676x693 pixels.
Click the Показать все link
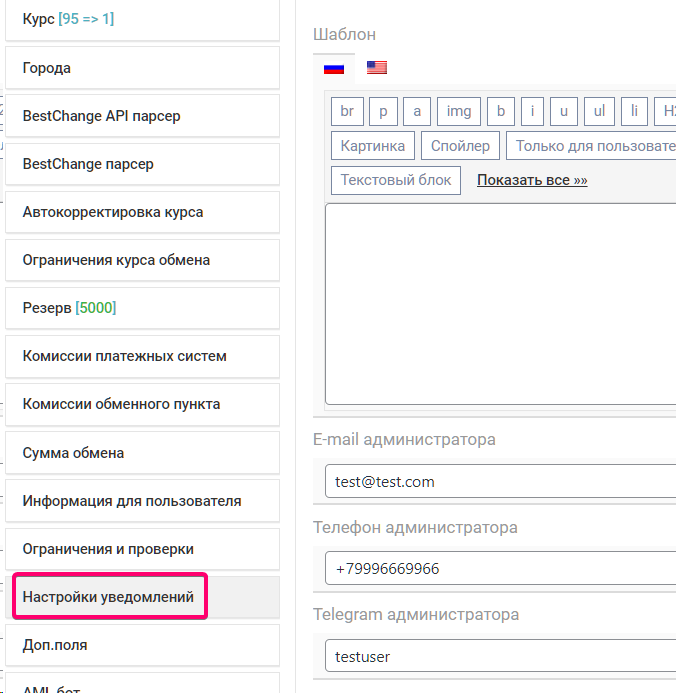[532, 181]
